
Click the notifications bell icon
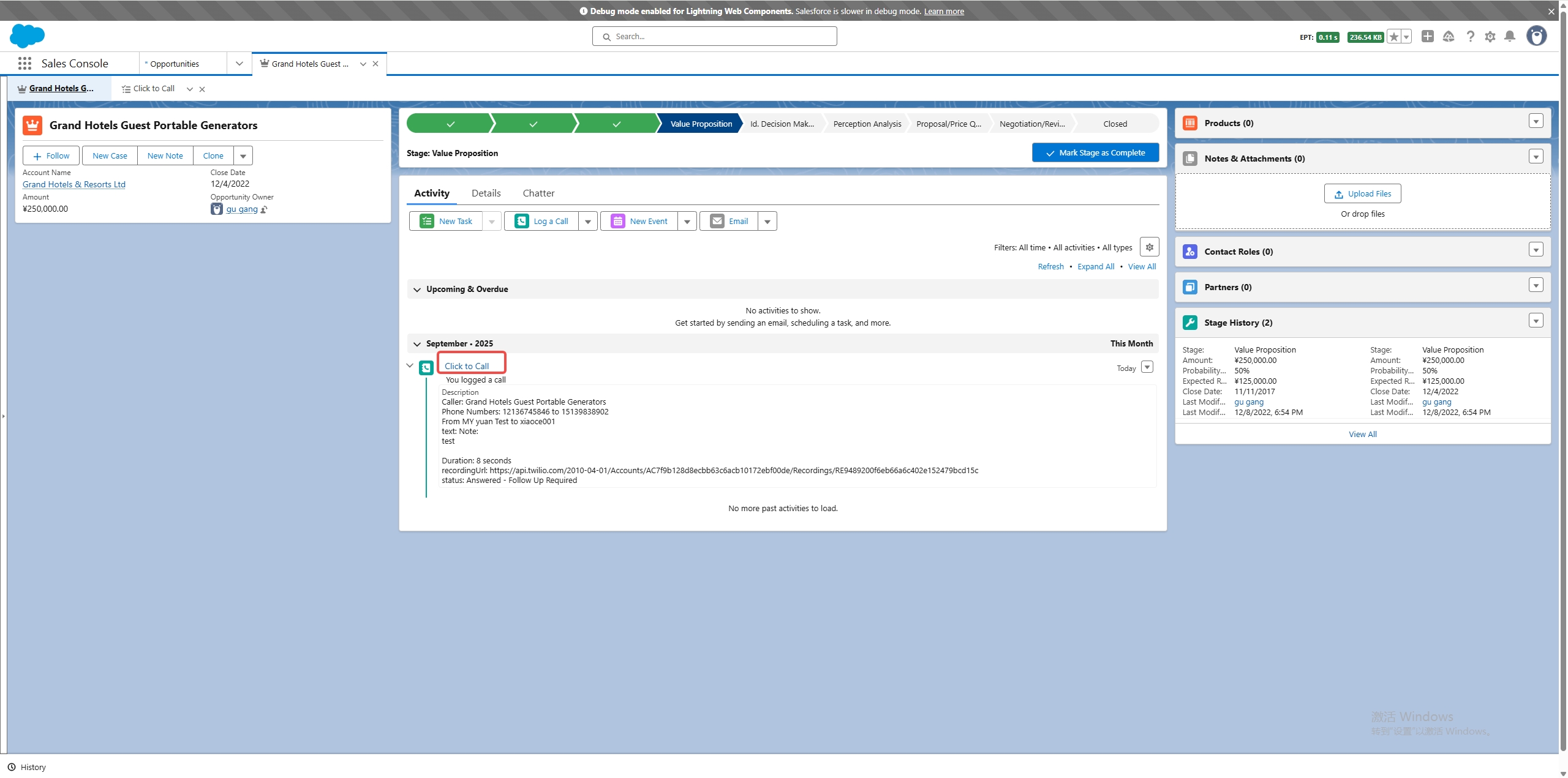coord(1510,37)
